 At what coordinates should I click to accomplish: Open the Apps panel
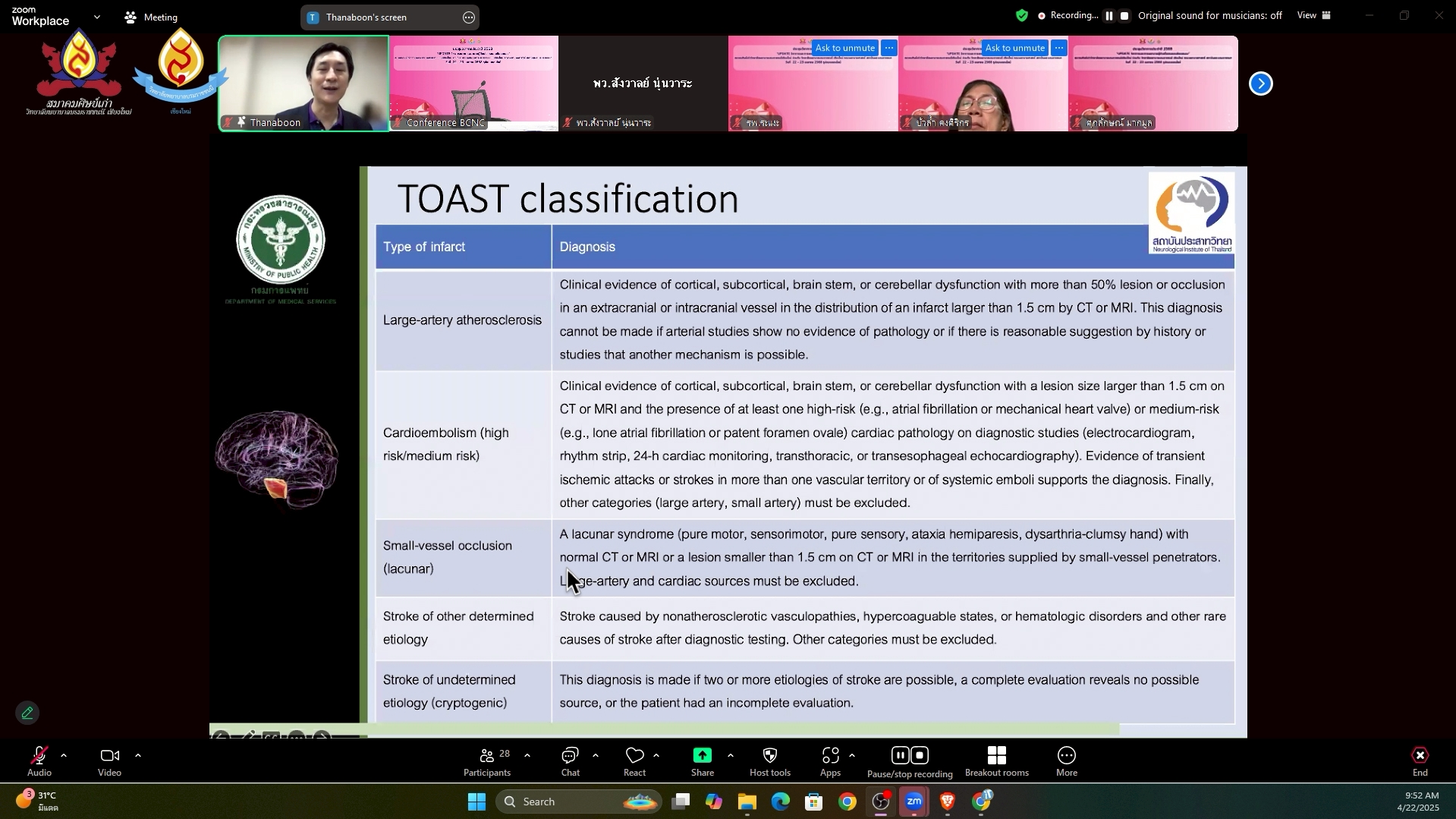(x=831, y=761)
